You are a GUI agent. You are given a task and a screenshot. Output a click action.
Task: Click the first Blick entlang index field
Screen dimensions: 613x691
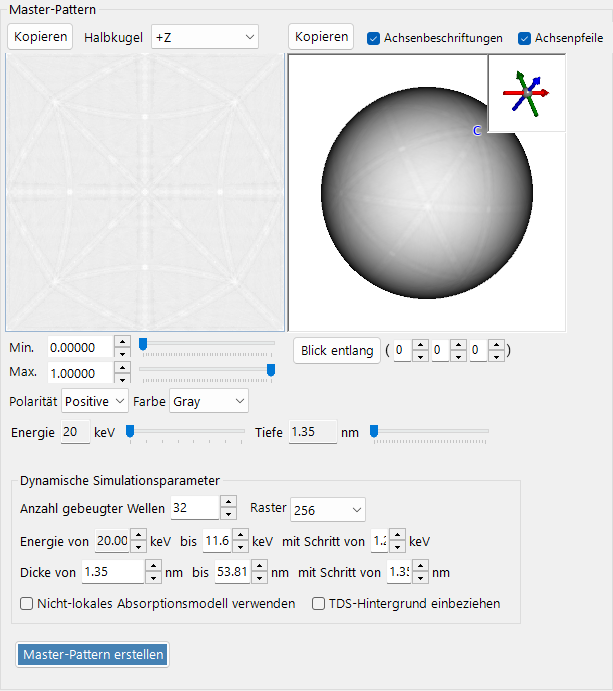click(x=403, y=350)
